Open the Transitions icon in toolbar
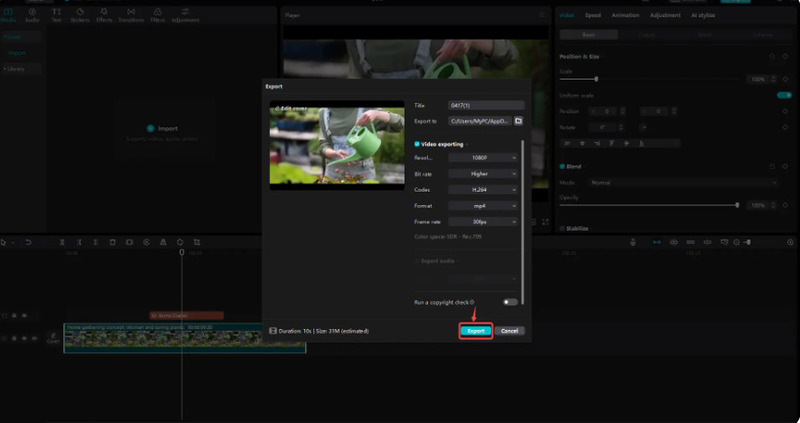 [x=131, y=14]
